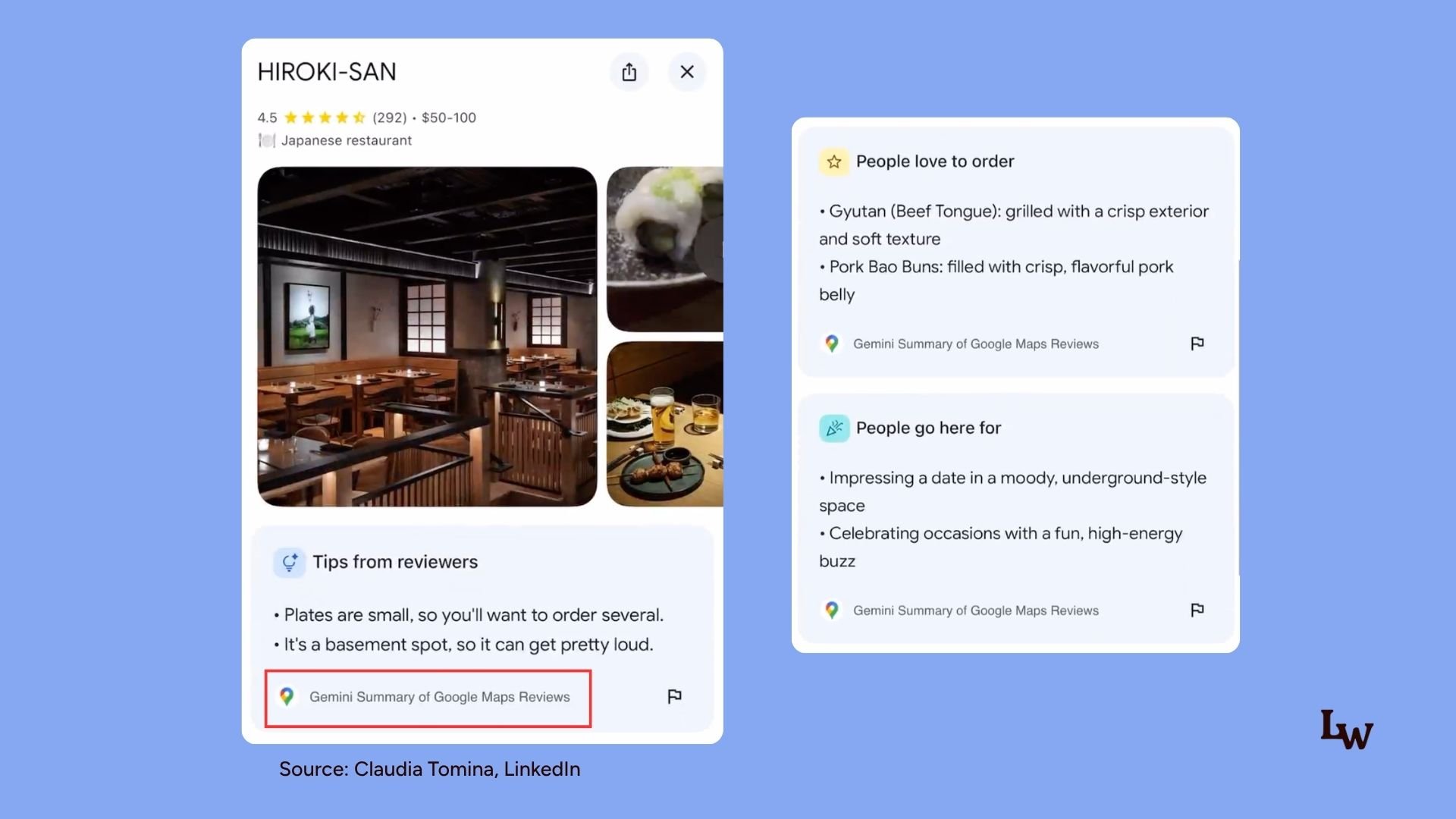The width and height of the screenshot is (1456, 819).
Task: Click Google Maps pin under Tips from reviewers
Action: pyautogui.click(x=287, y=697)
